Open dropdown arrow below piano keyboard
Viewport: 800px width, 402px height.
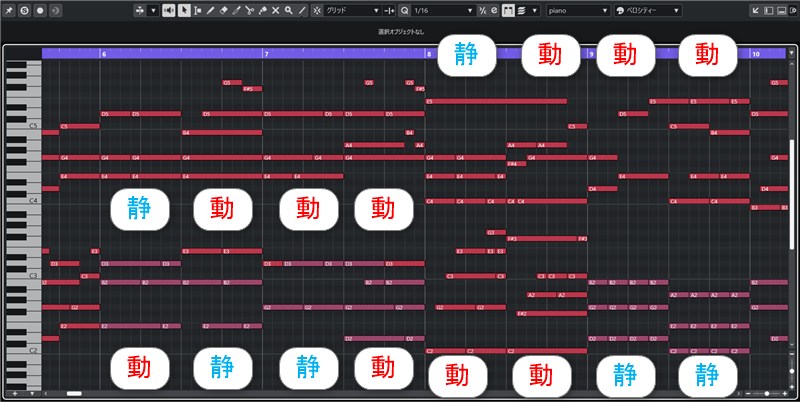pos(32,393)
